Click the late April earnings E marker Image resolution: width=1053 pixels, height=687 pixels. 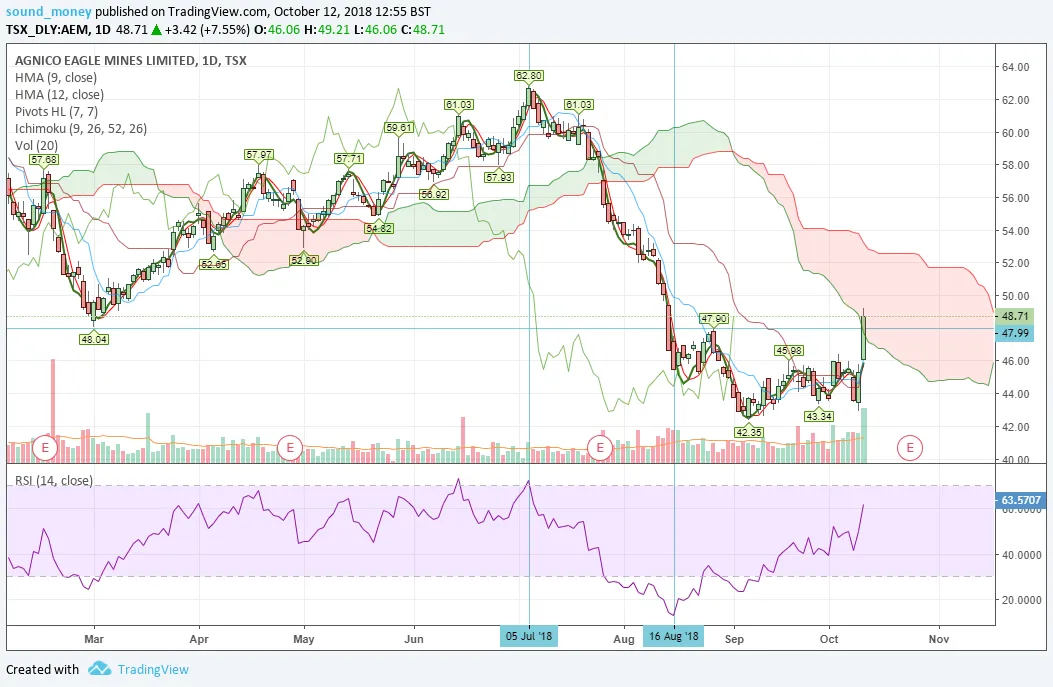(290, 447)
